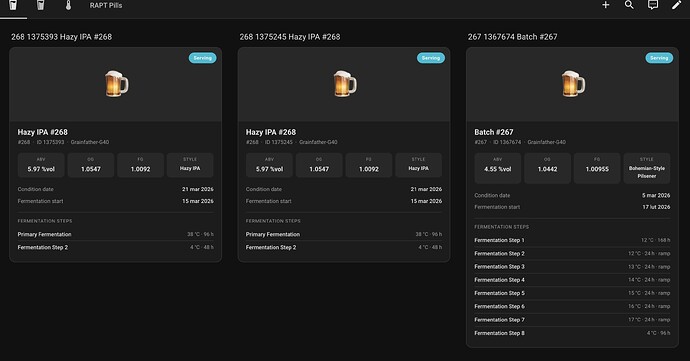Switch to the thermometer tab
The image size is (690, 361).
click(x=68, y=5)
